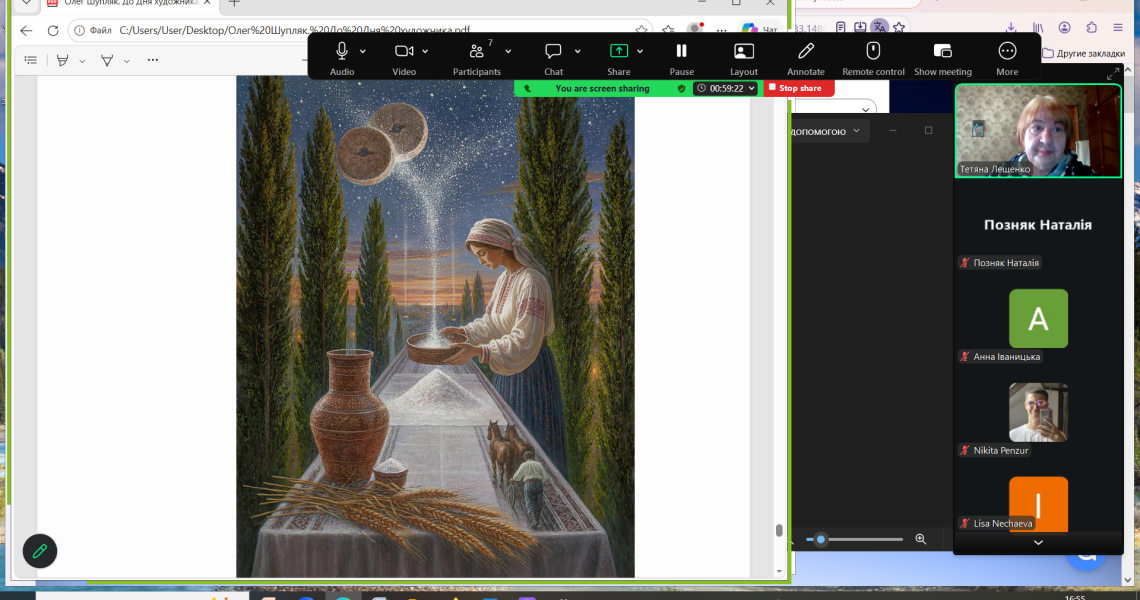Image resolution: width=1140 pixels, height=600 pixels.
Task: Select the PDF draw pen tool
Action: click(x=107, y=60)
